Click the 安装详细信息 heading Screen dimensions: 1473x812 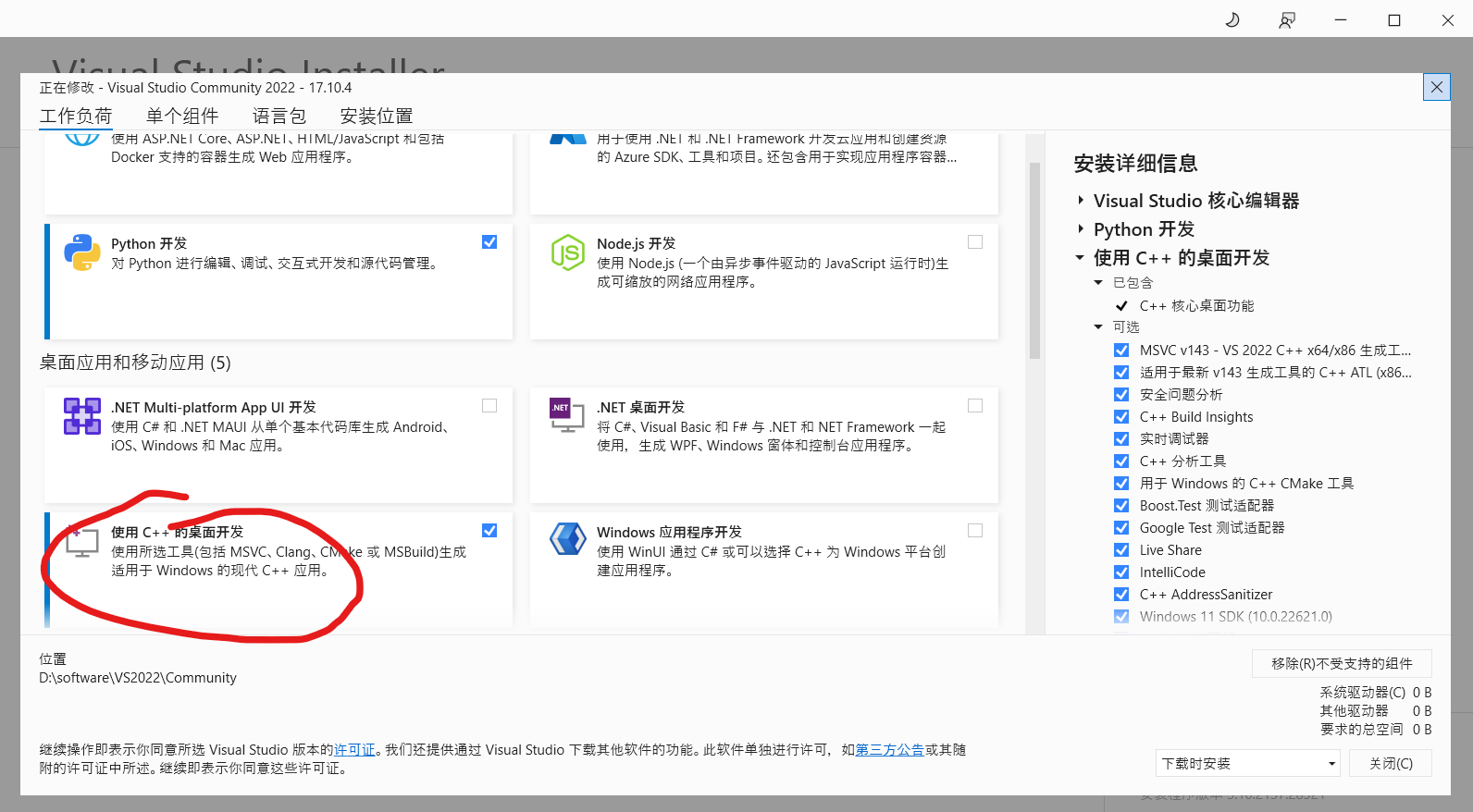(x=1135, y=164)
